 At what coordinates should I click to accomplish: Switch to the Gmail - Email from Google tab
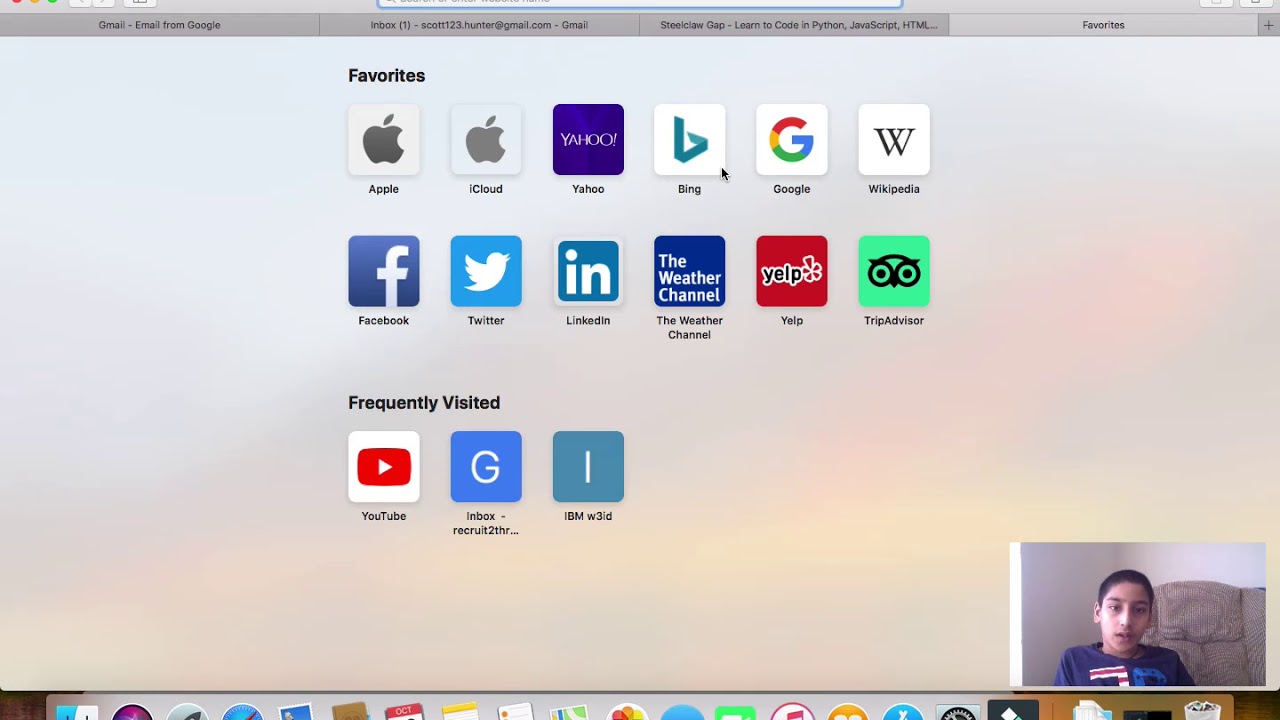[x=160, y=25]
